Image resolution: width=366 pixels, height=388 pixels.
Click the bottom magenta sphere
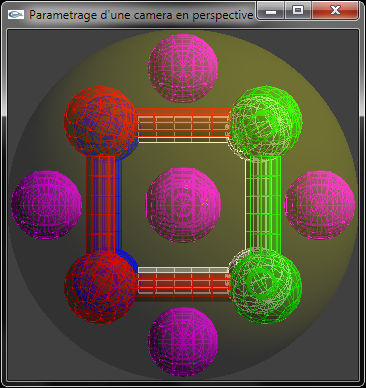(183, 342)
